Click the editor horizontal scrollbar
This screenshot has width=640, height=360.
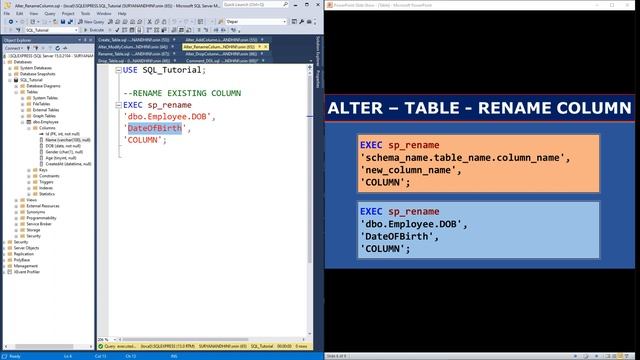[185, 339]
